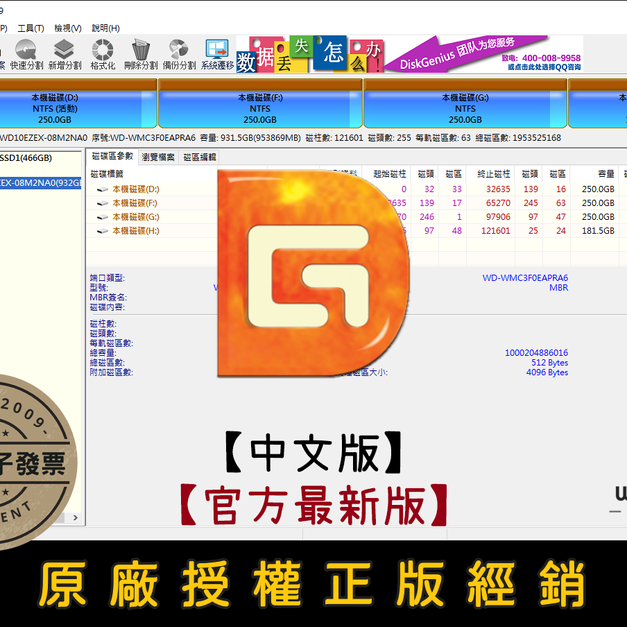
Task: Click the 容量 column header
Action: (606, 174)
